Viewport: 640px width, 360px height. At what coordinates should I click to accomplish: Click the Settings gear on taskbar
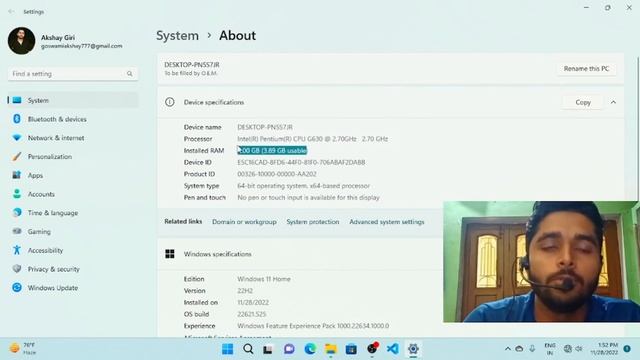[x=413, y=349]
